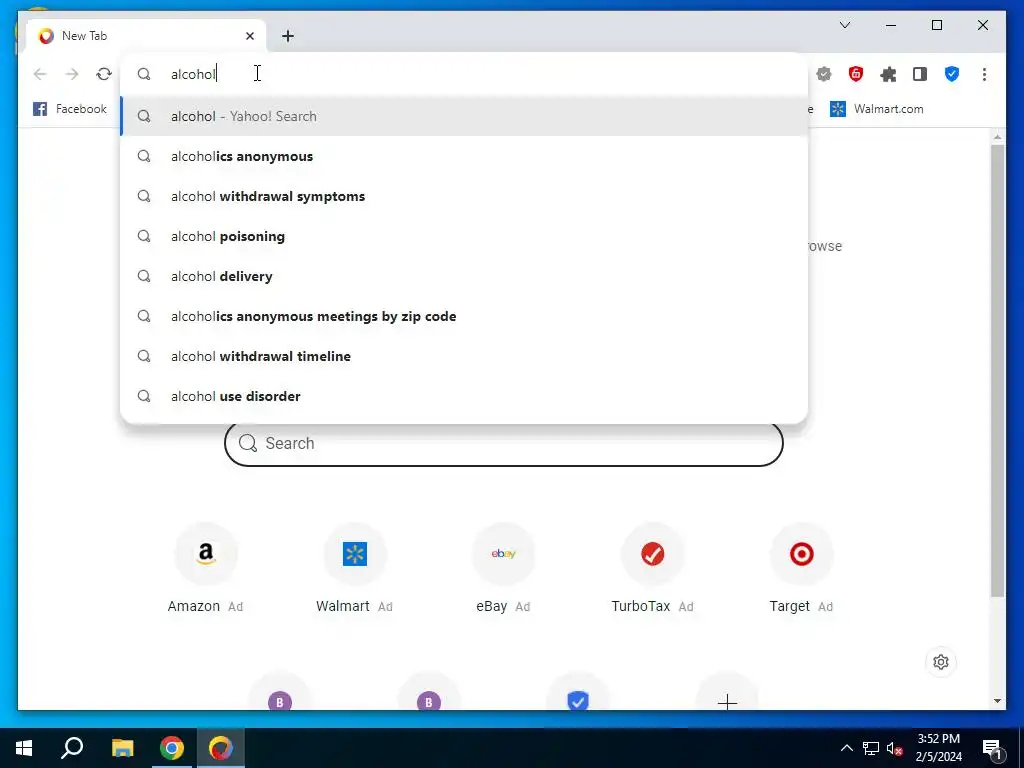
Task: Choose 'alcohol withdrawal symptoms' suggestion
Action: [464, 196]
